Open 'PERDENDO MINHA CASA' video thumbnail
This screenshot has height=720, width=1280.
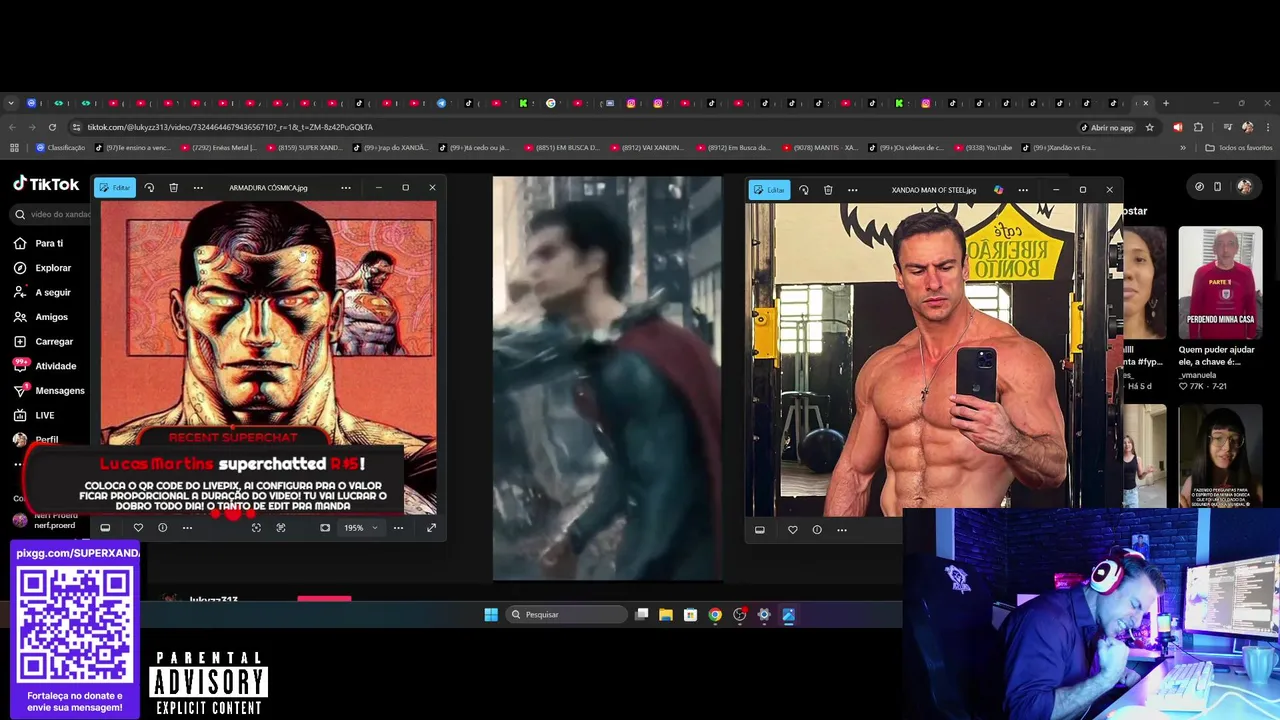[1220, 282]
